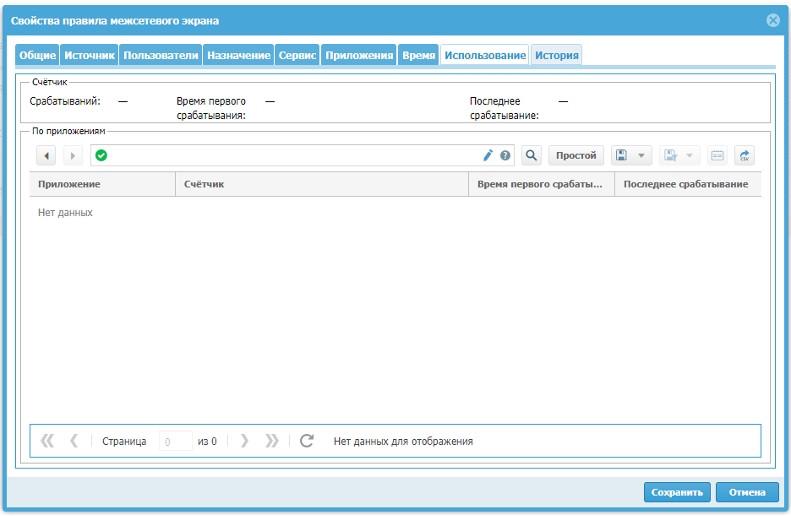The image size is (791, 516).
Task: Click the pencil edit filter icon
Action: click(x=488, y=156)
